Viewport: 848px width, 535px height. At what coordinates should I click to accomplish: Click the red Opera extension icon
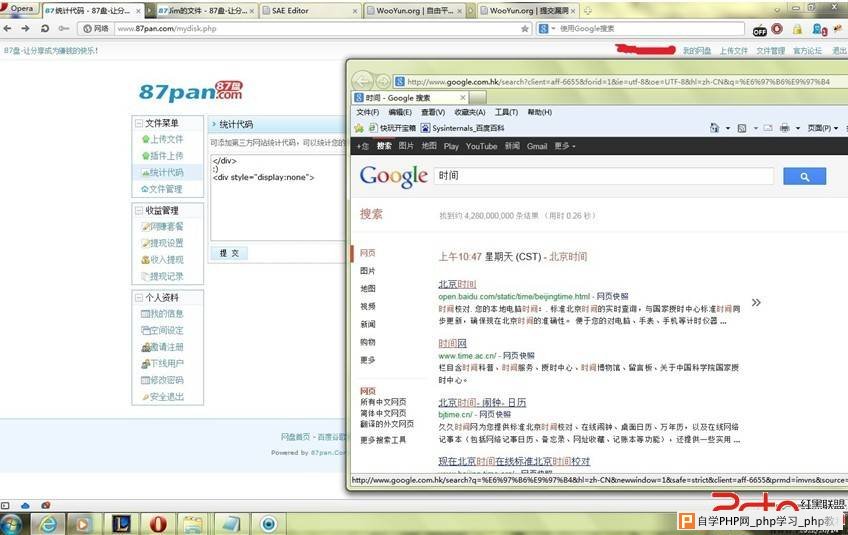(x=777, y=29)
